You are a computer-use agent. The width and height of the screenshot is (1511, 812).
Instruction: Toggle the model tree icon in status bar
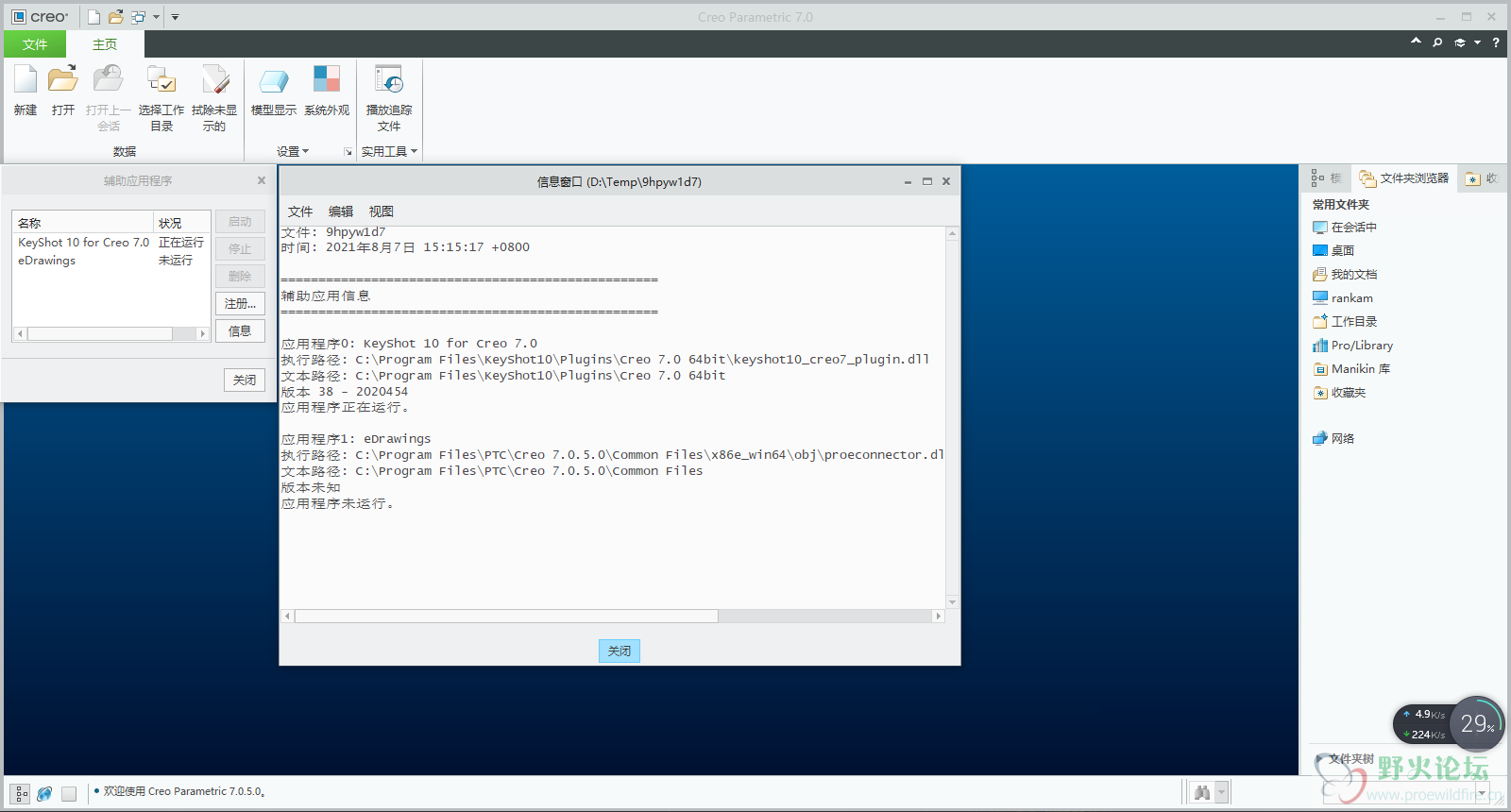(x=21, y=794)
